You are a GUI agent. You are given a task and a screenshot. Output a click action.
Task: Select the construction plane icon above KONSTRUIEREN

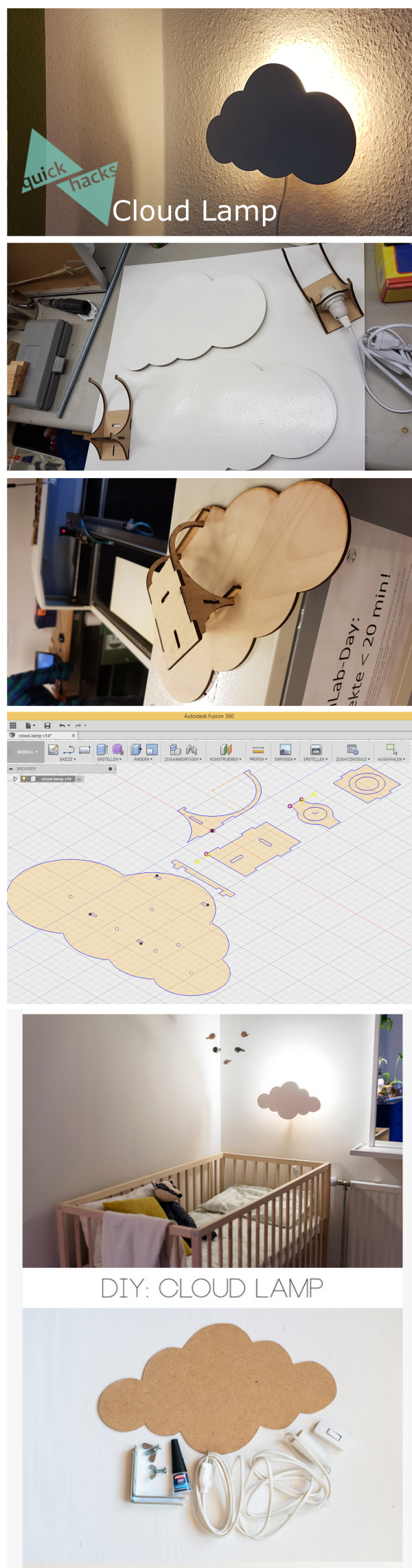click(226, 750)
